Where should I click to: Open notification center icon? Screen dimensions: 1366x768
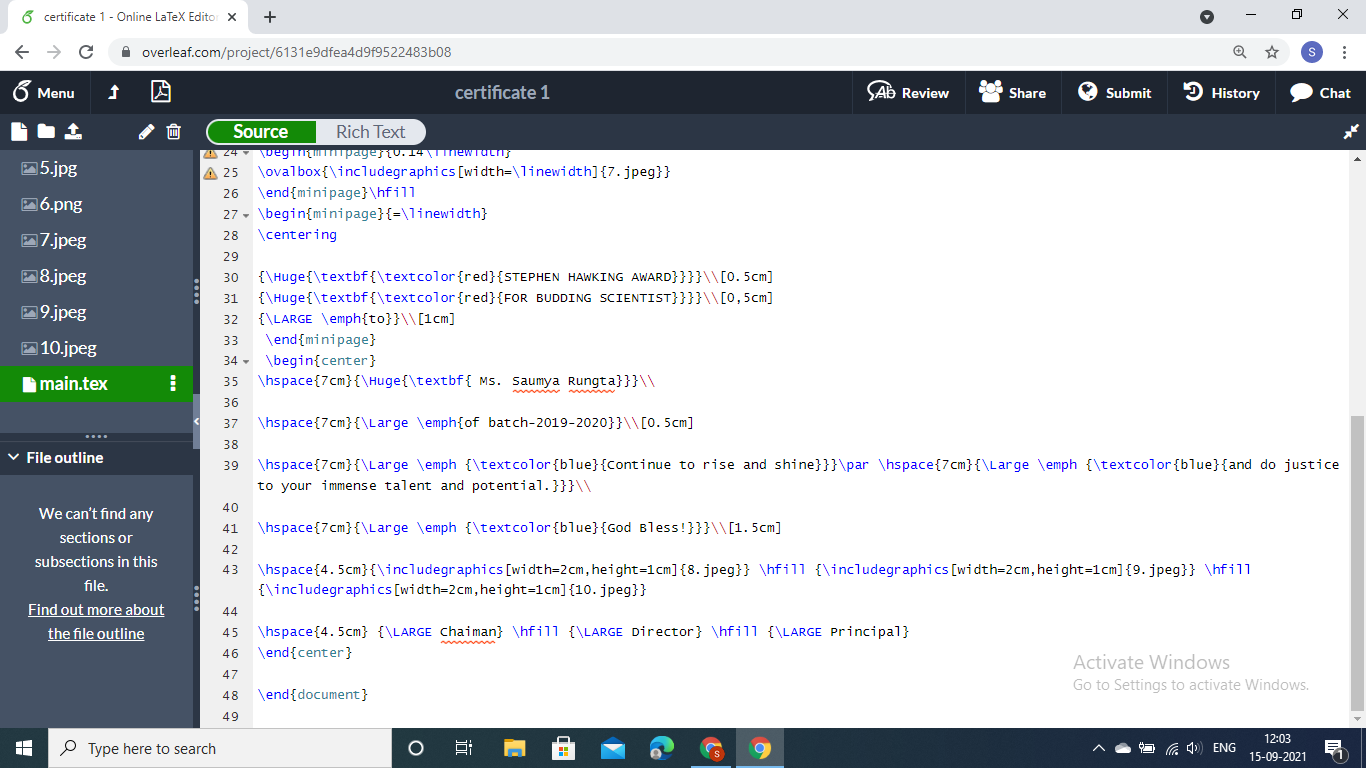tap(1334, 748)
